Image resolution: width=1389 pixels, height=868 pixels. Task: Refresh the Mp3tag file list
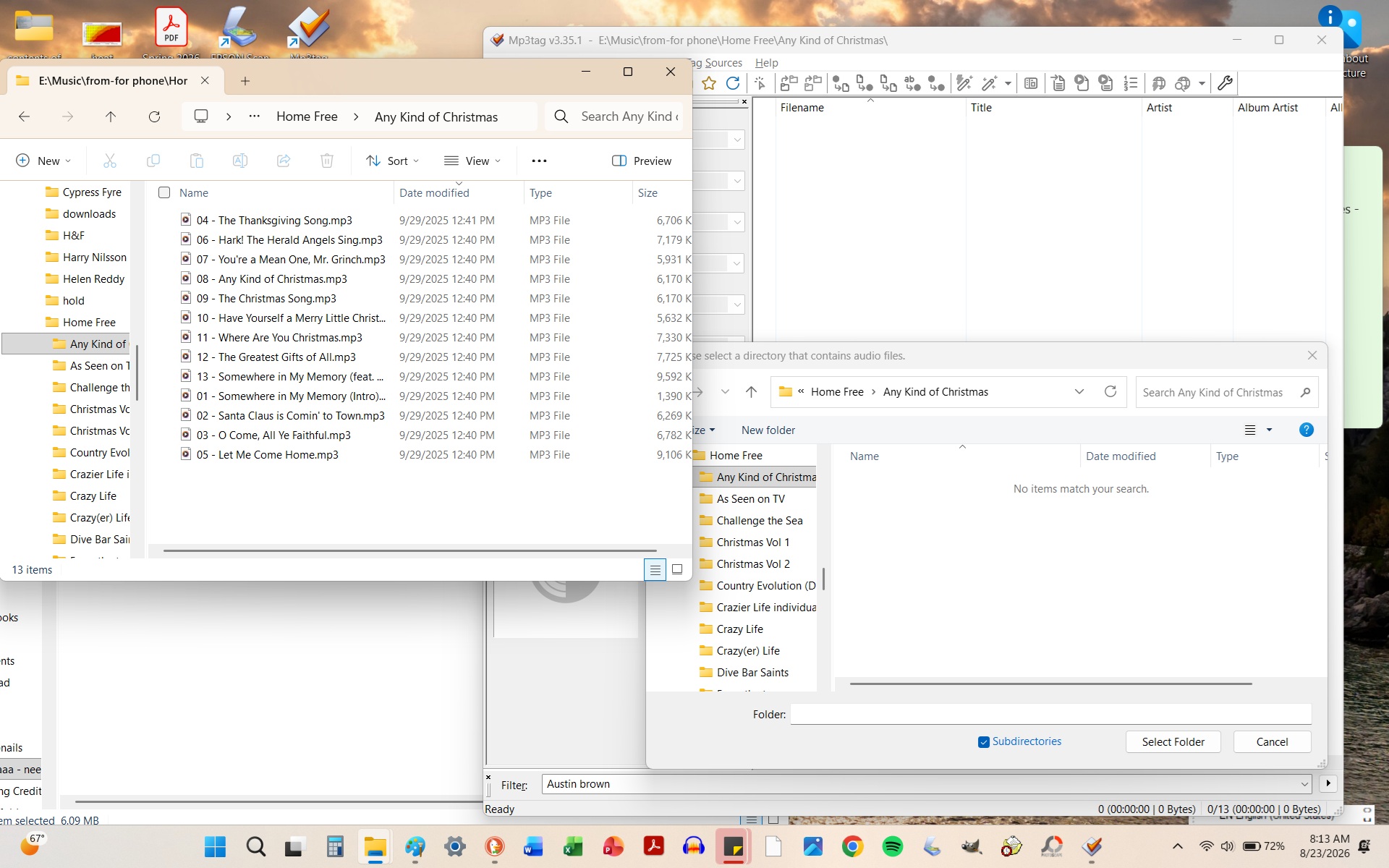click(733, 83)
